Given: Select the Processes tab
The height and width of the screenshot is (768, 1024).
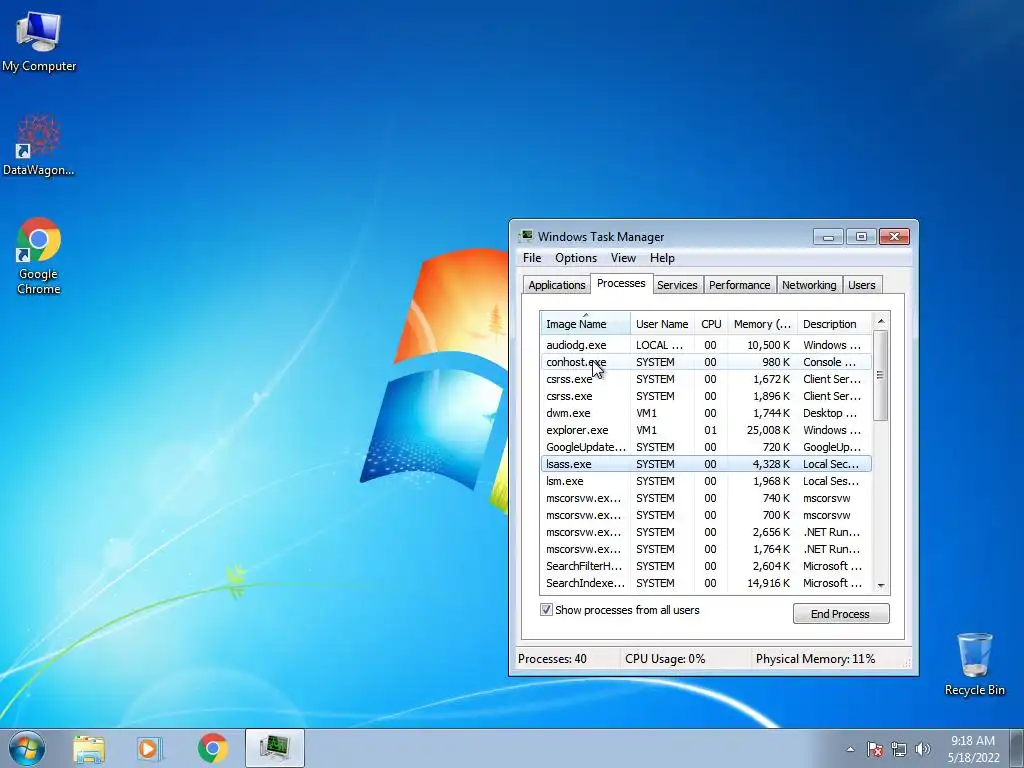Looking at the screenshot, I should pyautogui.click(x=621, y=283).
